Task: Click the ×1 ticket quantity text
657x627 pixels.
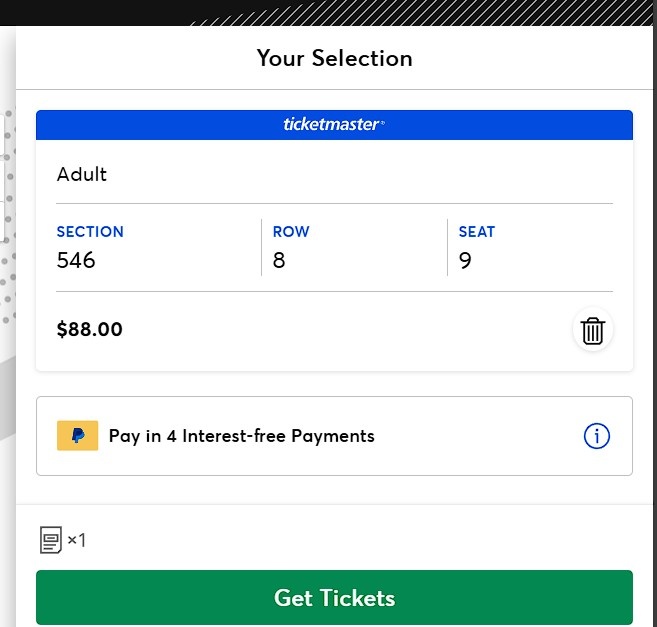Action: tap(77, 541)
